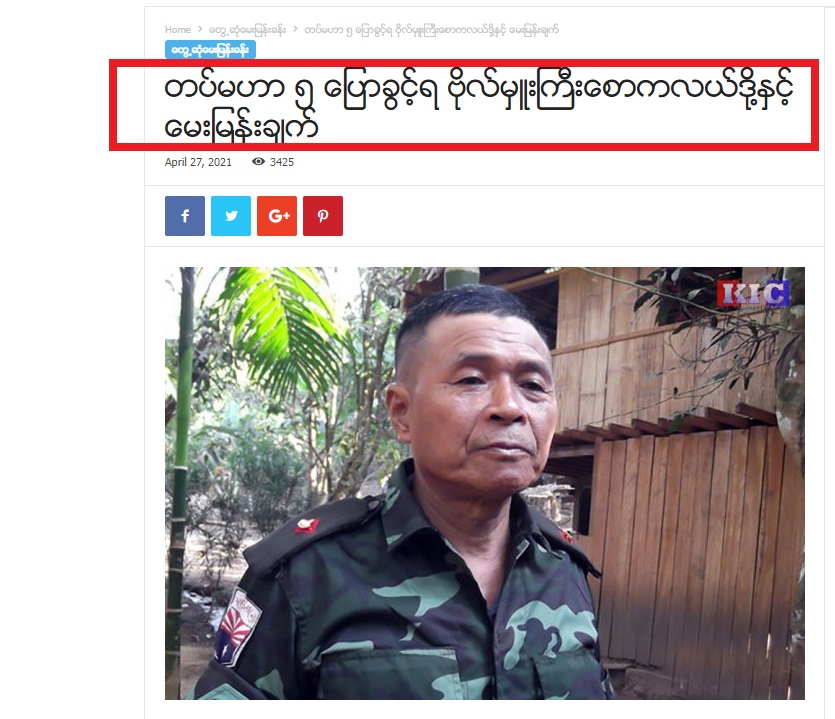Image resolution: width=835 pixels, height=719 pixels.
Task: Share the article on Facebook
Action: click(x=185, y=216)
